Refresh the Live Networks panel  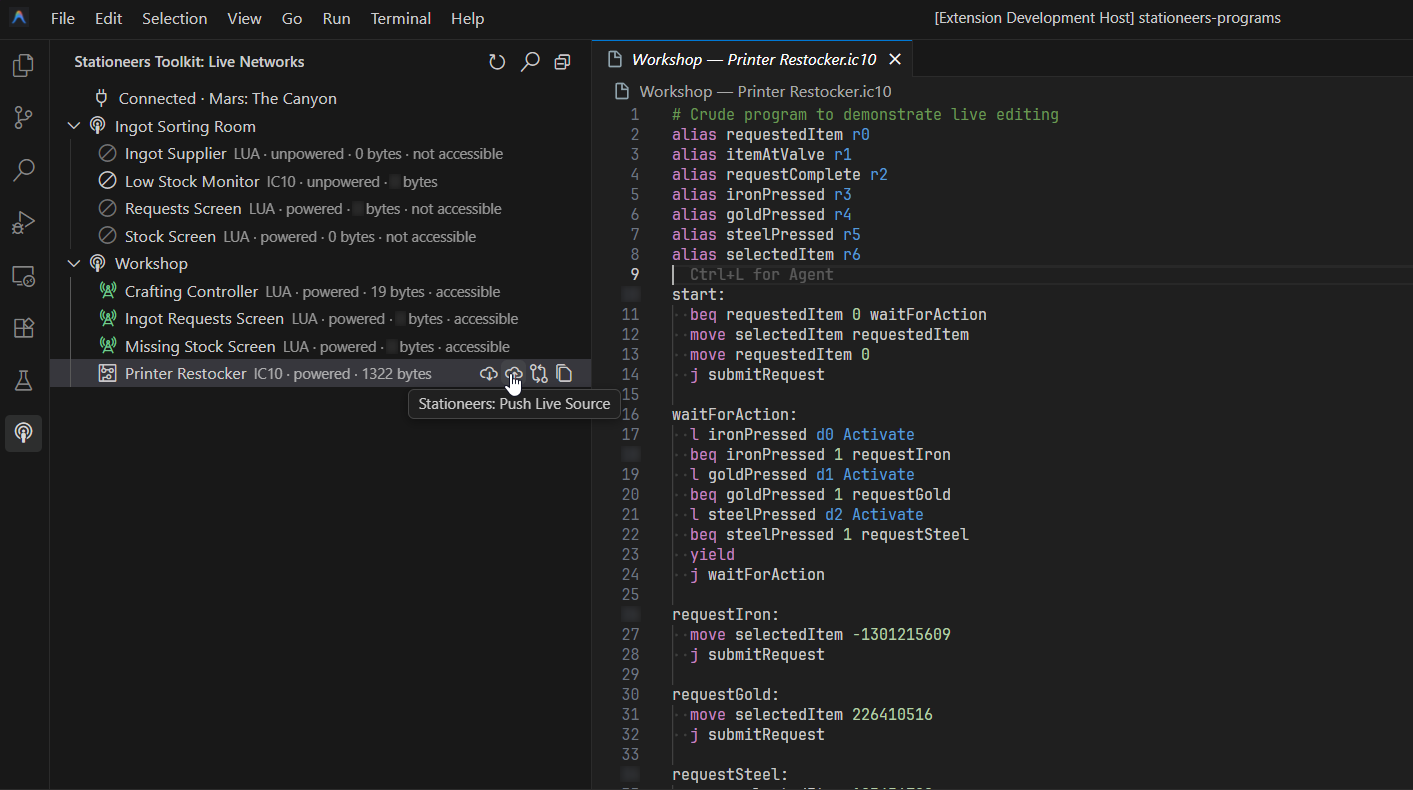[x=497, y=62]
